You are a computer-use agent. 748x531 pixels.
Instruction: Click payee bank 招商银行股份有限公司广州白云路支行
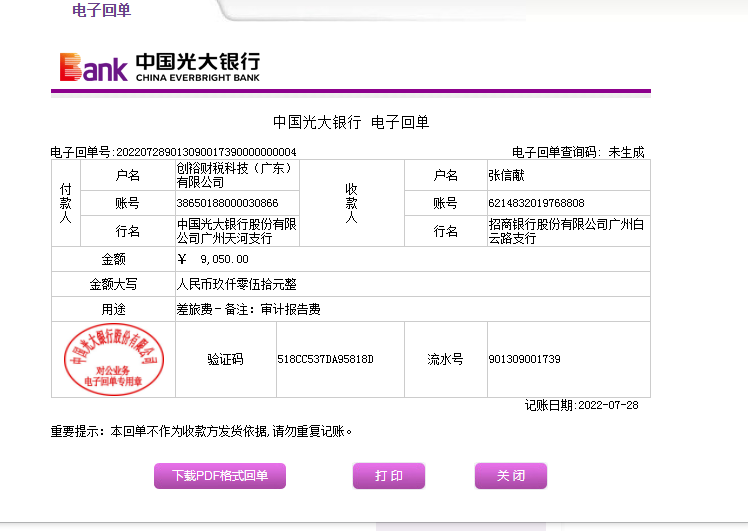566,231
